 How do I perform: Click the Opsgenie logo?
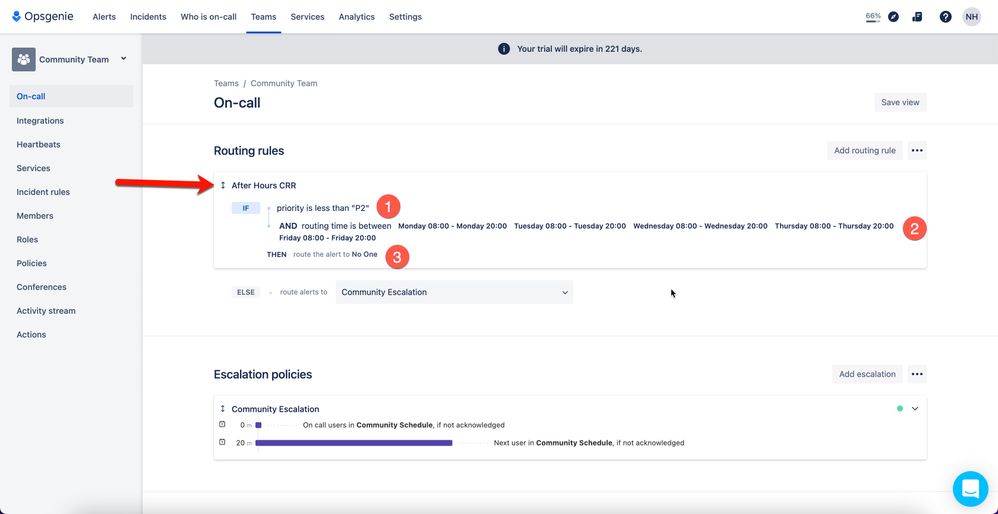coord(43,17)
